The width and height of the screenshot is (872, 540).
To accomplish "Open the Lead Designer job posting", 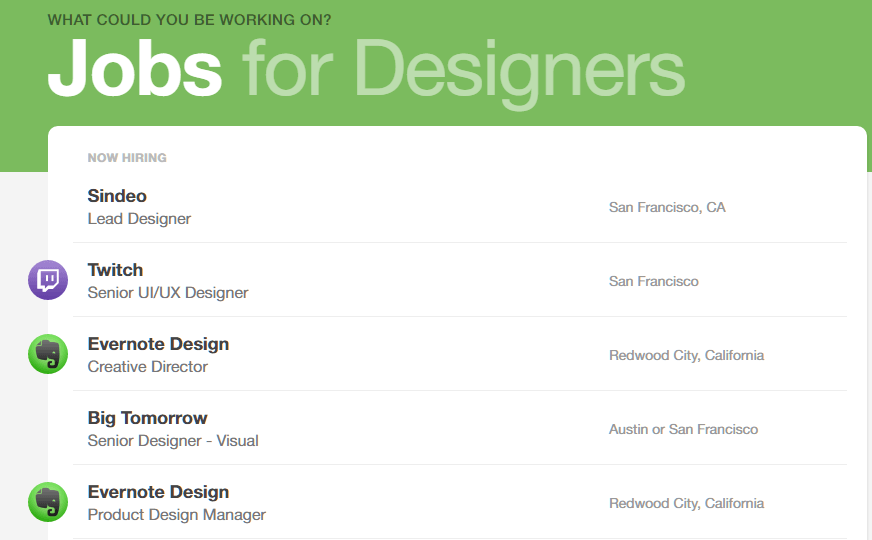I will click(x=139, y=219).
